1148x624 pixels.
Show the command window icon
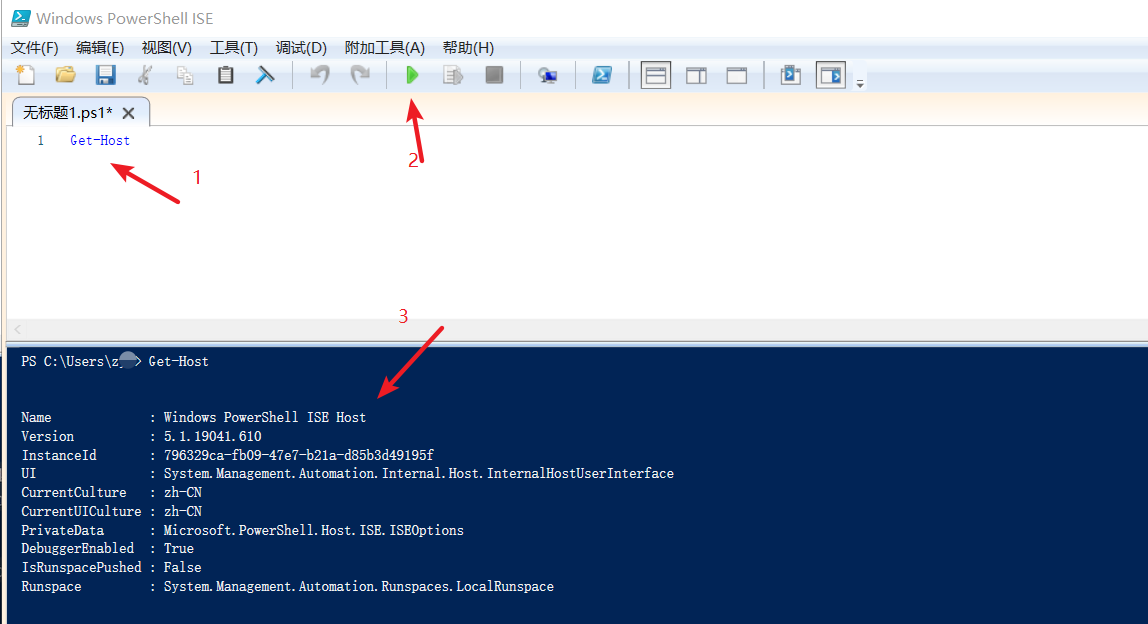tap(790, 75)
